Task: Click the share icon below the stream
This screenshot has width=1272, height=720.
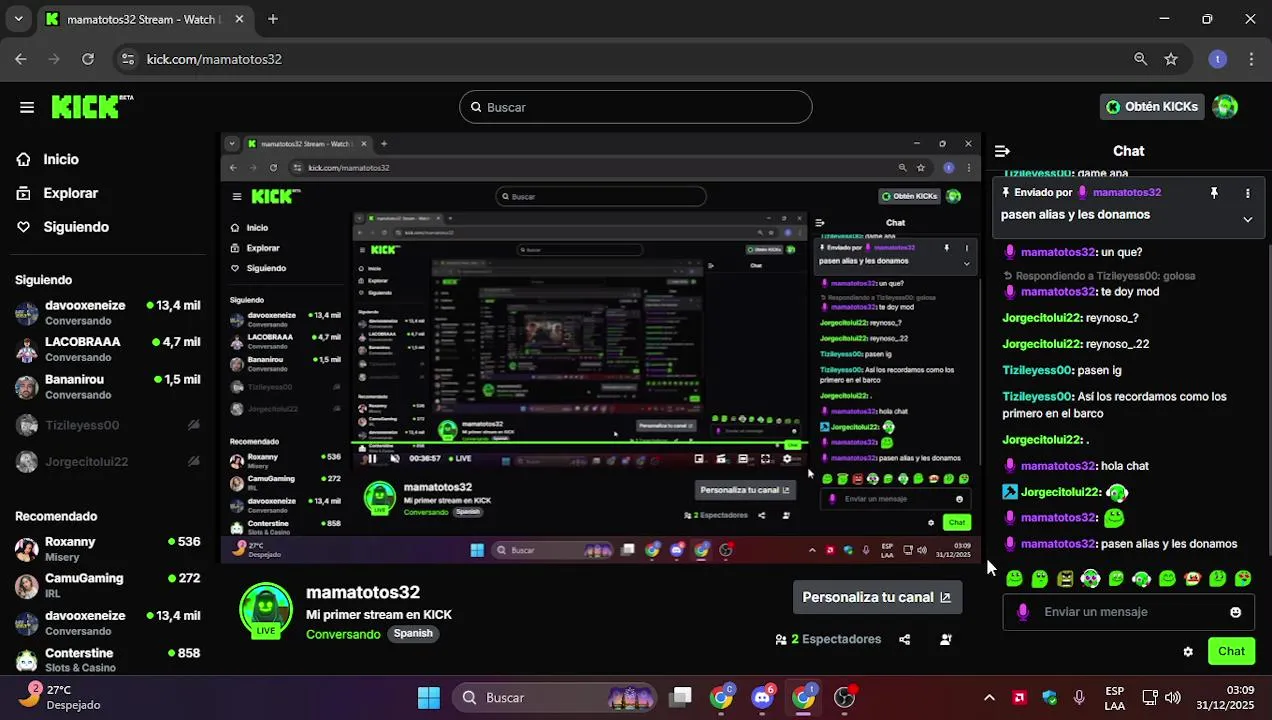Action: pos(905,639)
